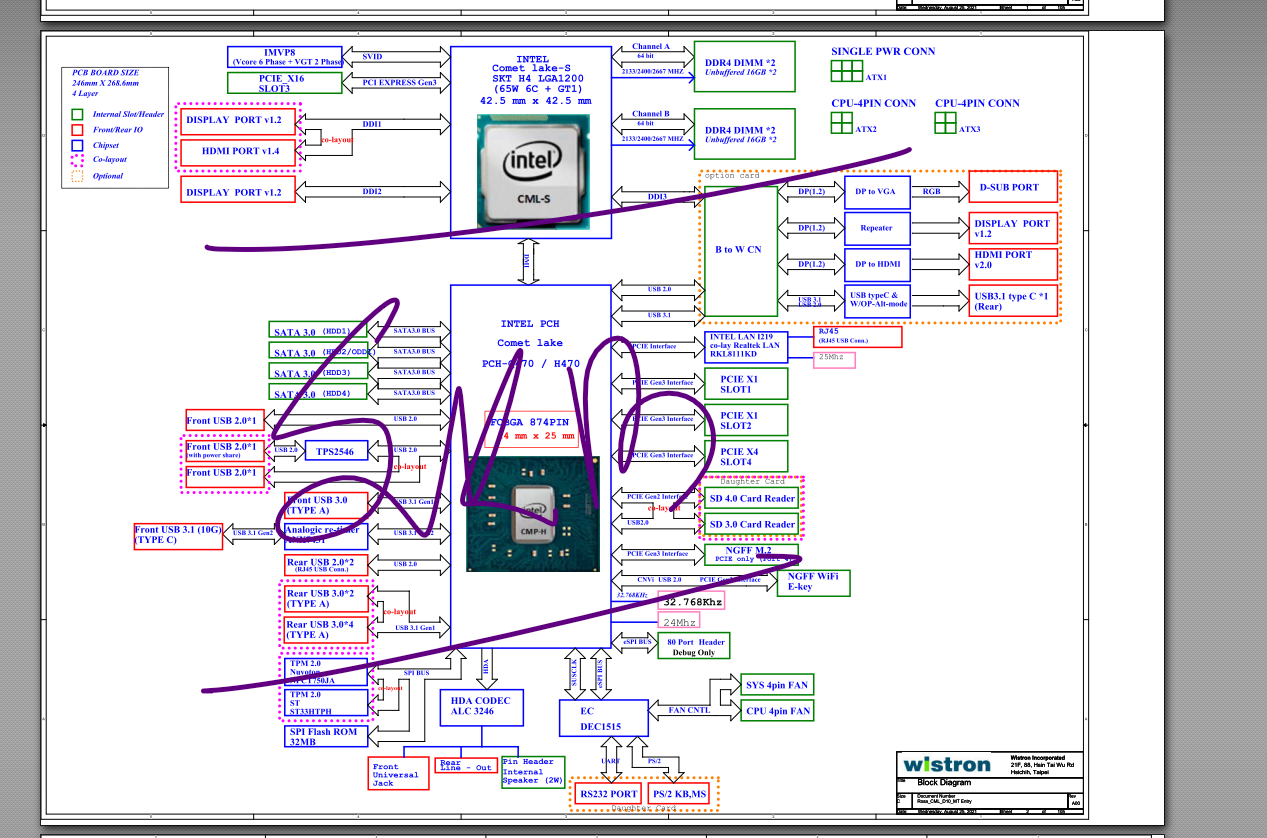Click the PCIE X4 SLOT4 block
Image resolution: width=1267 pixels, height=838 pixels.
(745, 457)
